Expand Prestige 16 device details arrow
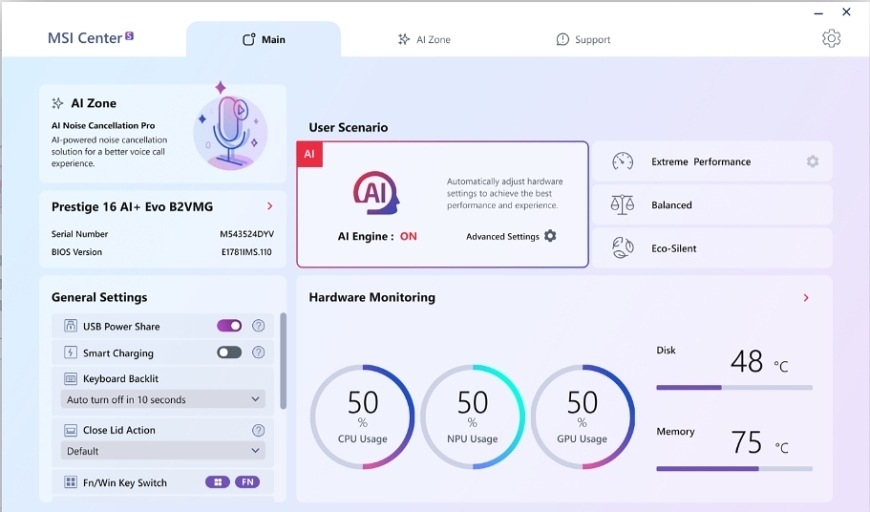Screen dimensions: 870x512 pyautogui.click(x=270, y=206)
